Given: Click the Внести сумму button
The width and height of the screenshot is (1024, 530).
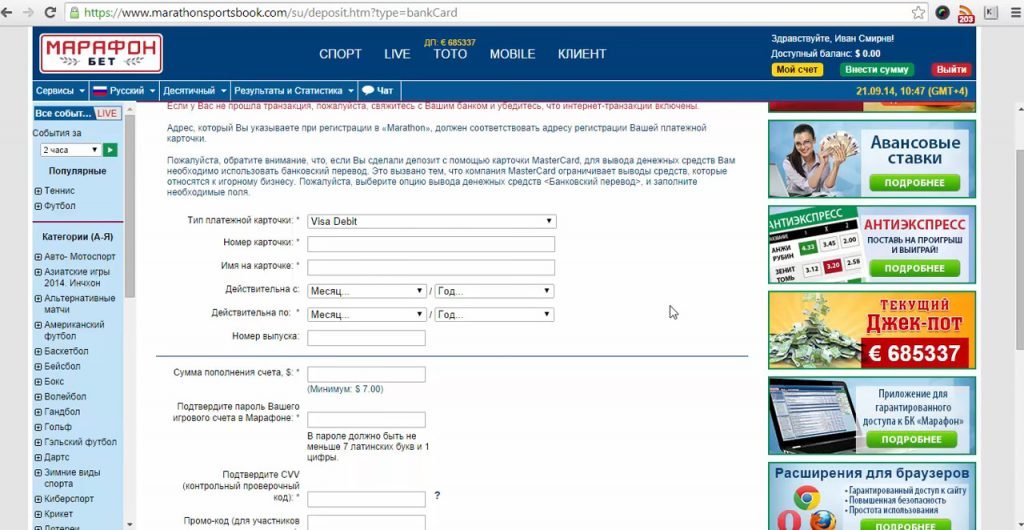Looking at the screenshot, I should click(876, 70).
